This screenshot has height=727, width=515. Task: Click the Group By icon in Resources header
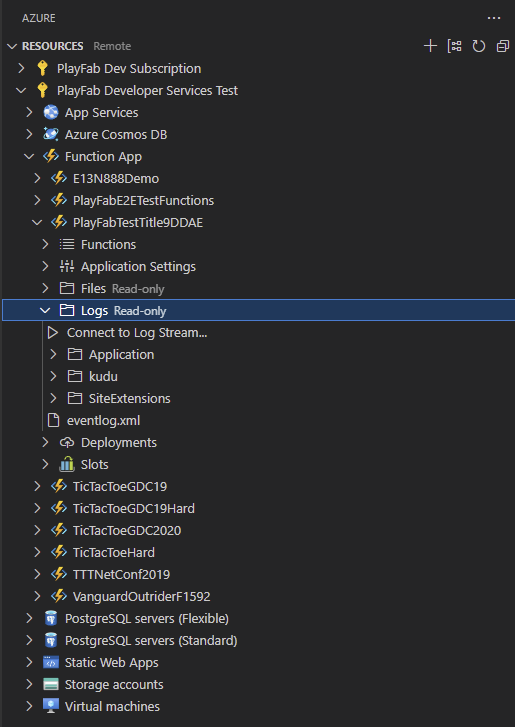tap(454, 46)
